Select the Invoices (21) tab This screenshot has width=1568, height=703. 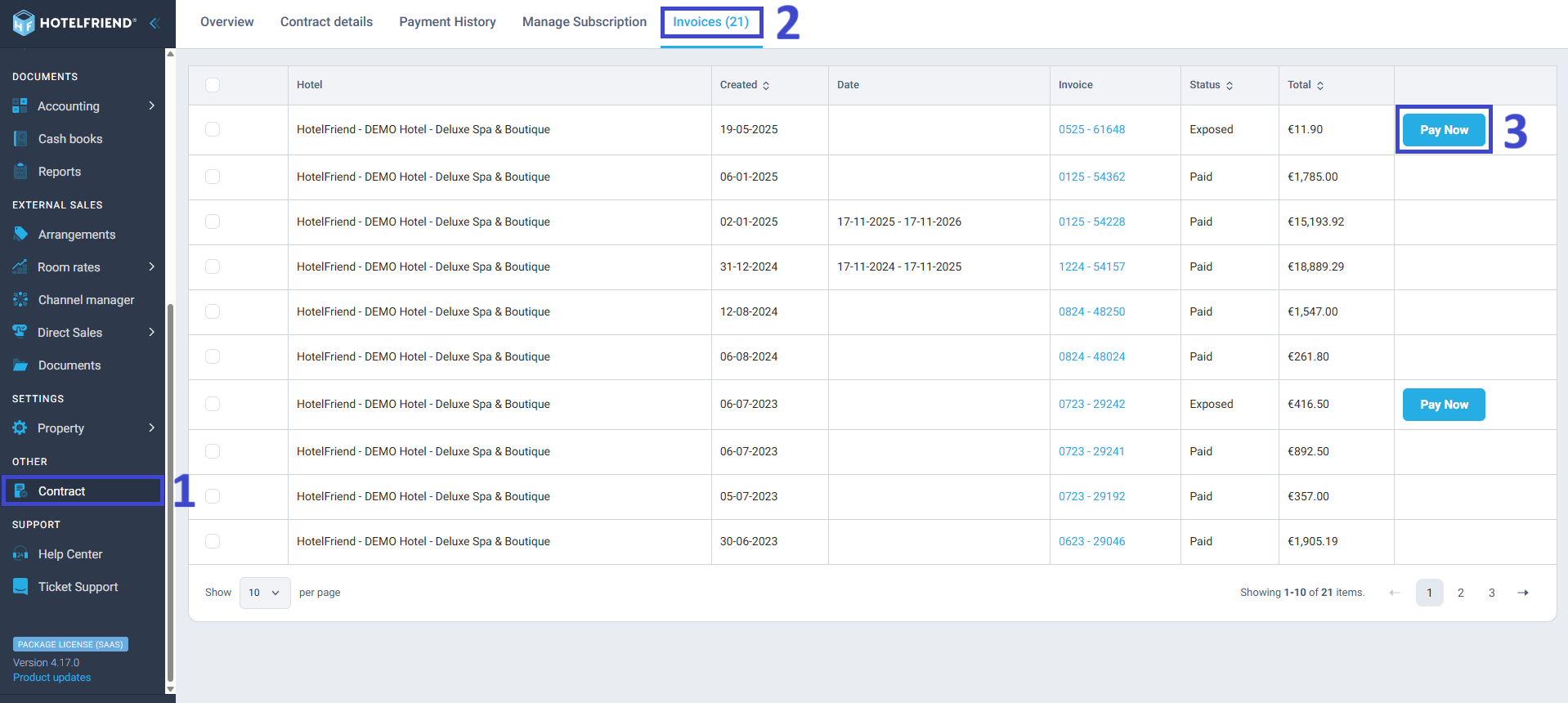click(x=711, y=22)
